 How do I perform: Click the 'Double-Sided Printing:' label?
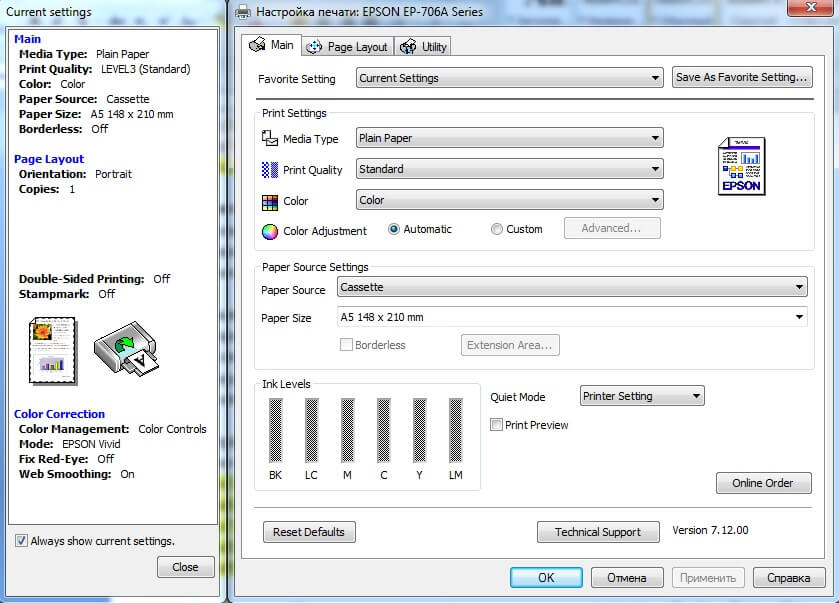coord(82,279)
